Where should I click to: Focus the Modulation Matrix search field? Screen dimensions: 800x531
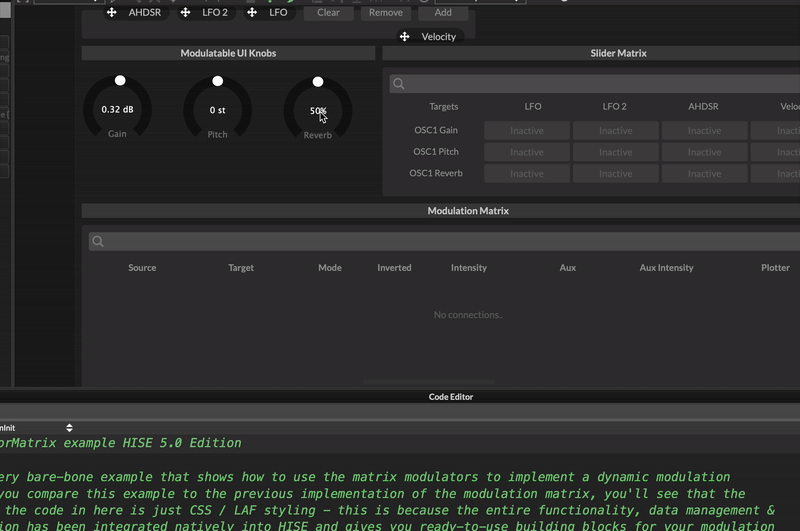tap(444, 241)
